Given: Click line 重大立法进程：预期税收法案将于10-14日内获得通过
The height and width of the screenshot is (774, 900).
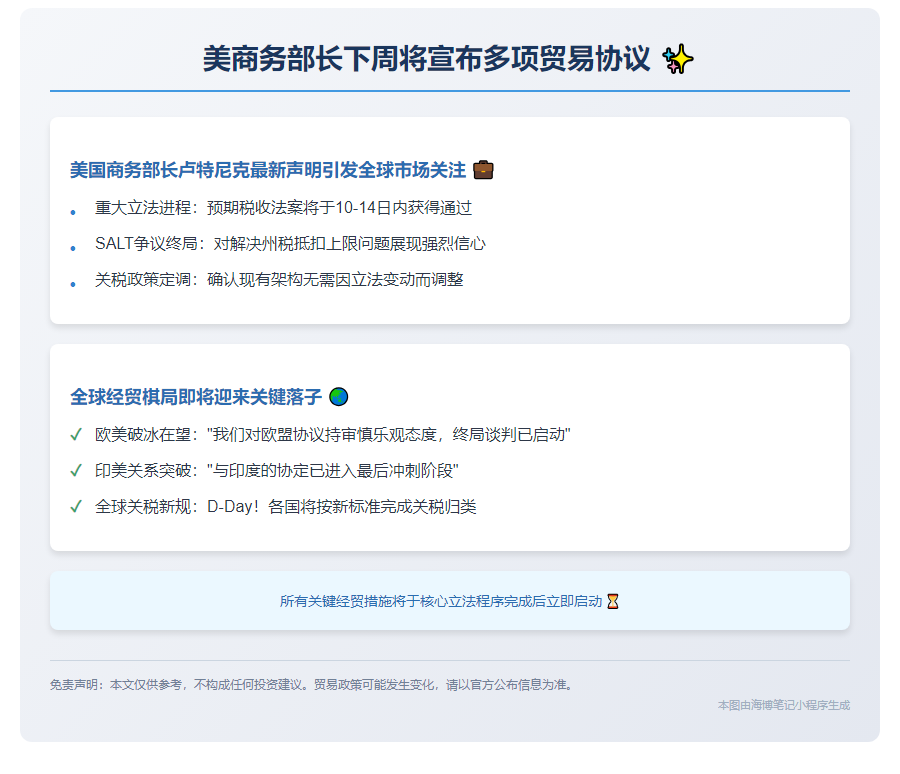Looking at the screenshot, I should pyautogui.click(x=284, y=208).
